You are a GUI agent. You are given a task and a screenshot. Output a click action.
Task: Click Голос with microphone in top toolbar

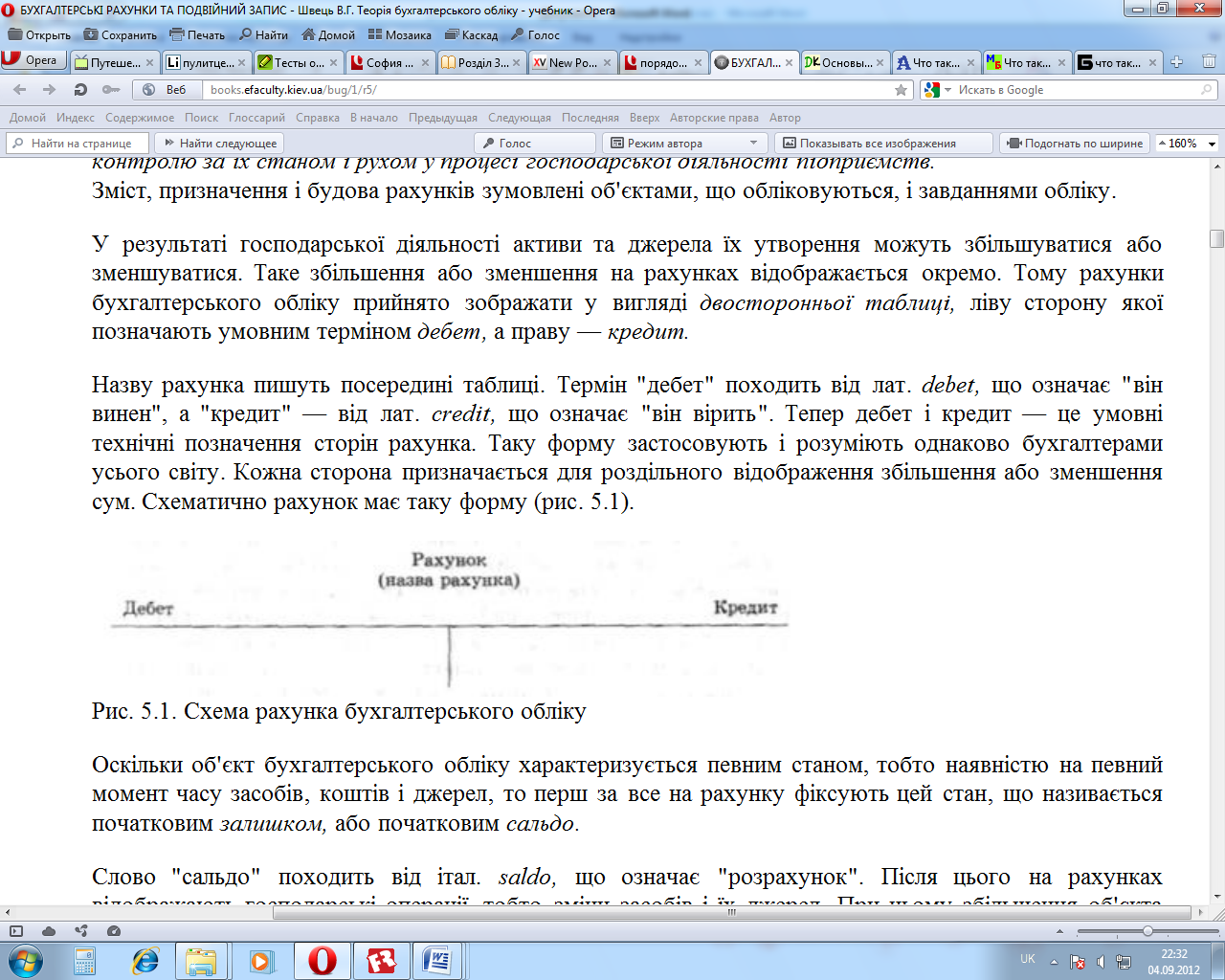(536, 34)
